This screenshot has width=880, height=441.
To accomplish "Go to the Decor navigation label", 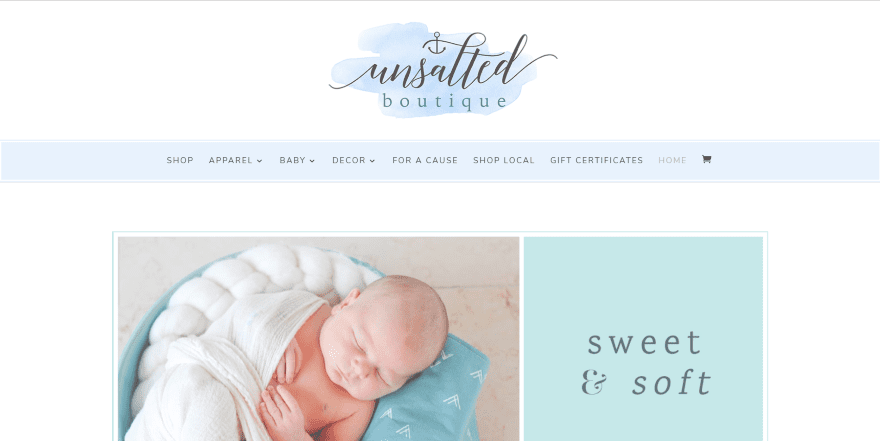I will click(349, 160).
